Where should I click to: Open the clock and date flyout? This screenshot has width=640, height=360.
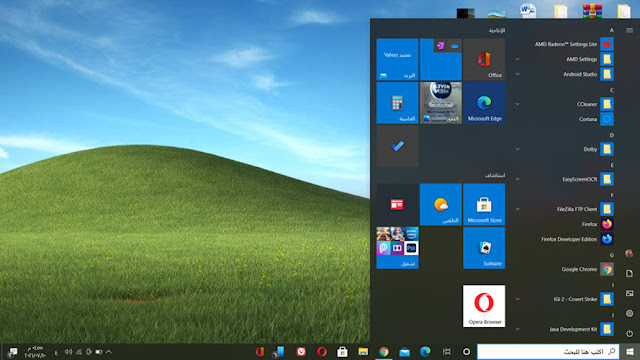(x=35, y=351)
